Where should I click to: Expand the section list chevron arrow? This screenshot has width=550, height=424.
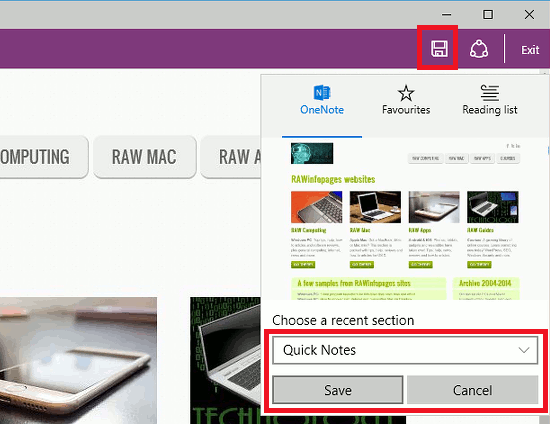coord(524,350)
